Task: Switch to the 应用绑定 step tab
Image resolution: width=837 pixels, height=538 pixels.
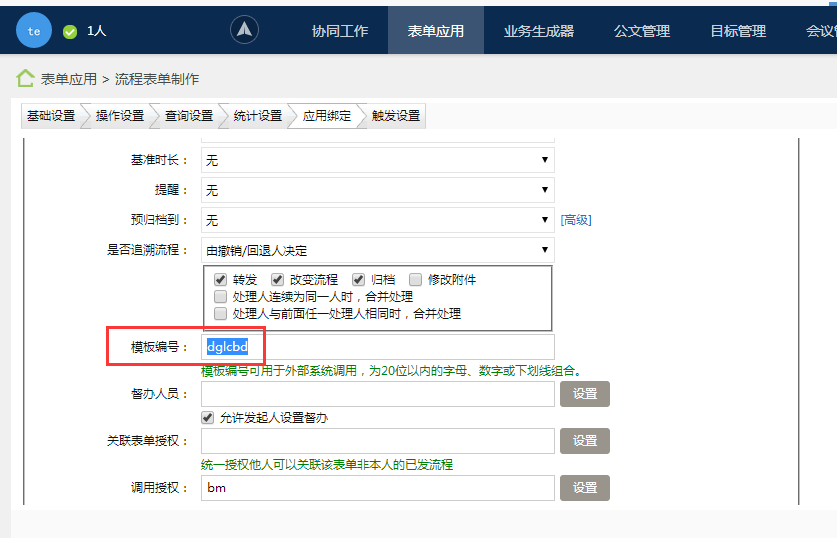Action: [x=327, y=116]
